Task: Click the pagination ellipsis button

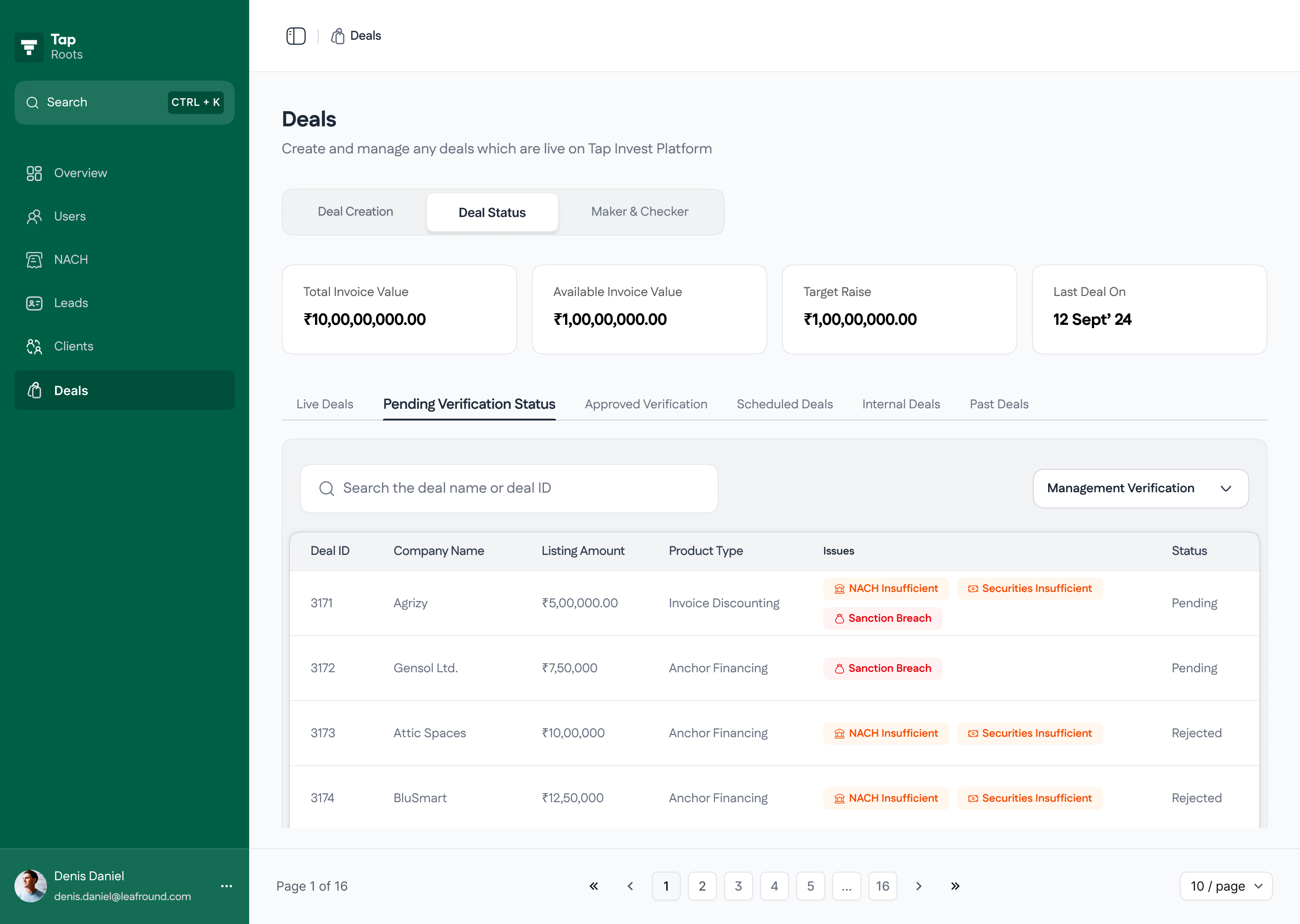Action: click(x=846, y=886)
